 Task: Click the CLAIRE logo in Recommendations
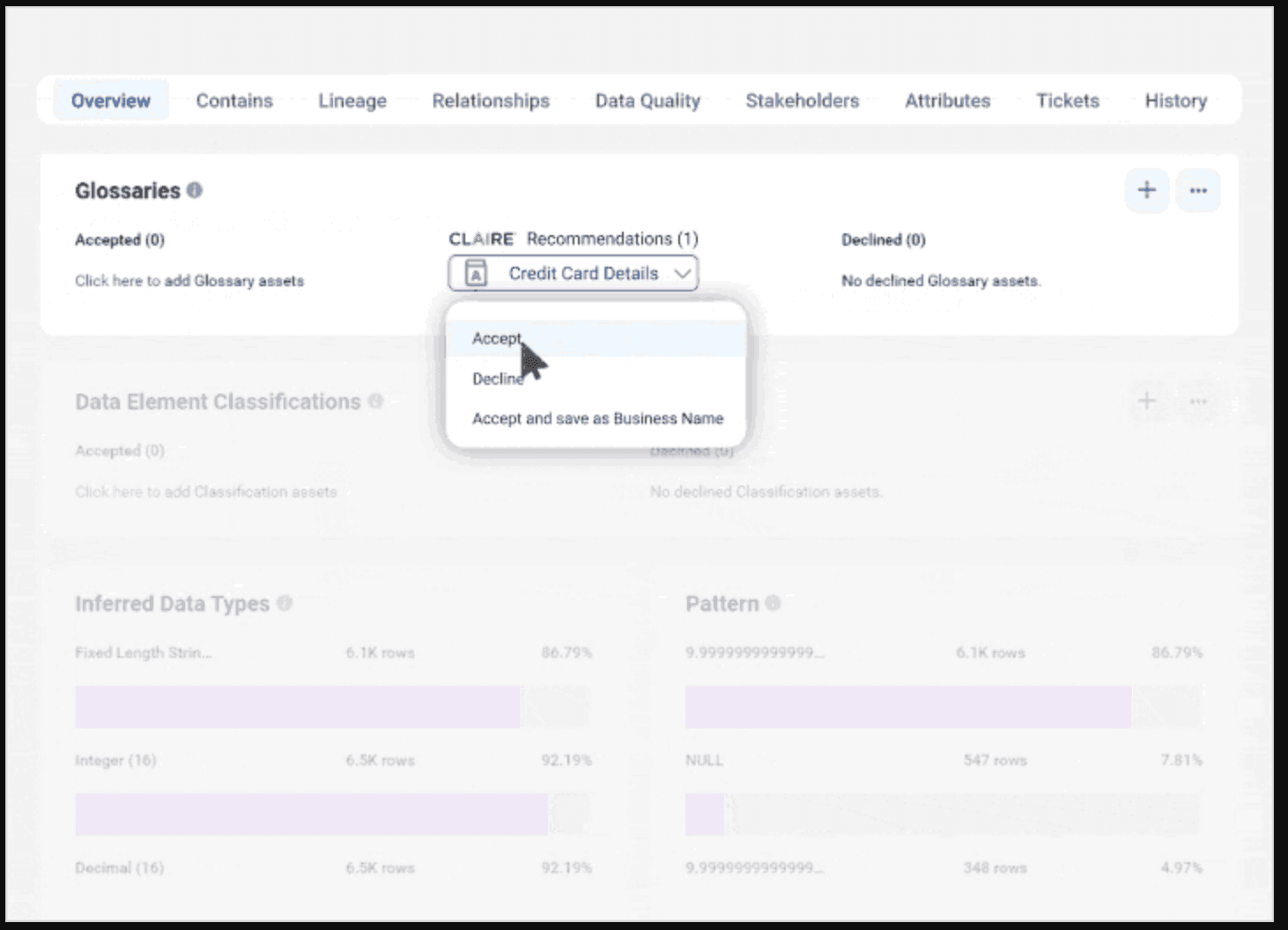[483, 238]
